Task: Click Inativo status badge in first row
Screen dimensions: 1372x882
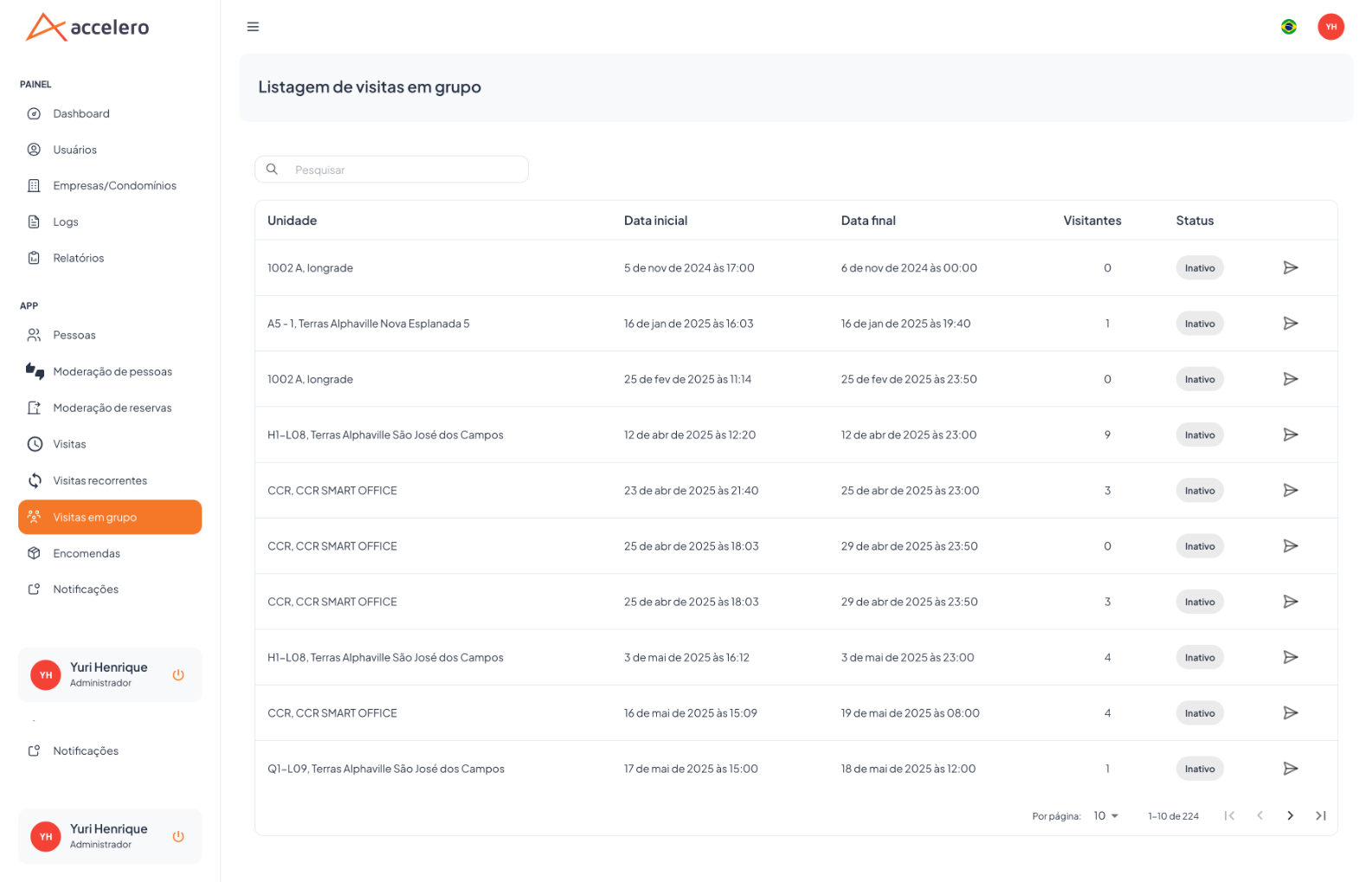Action: [x=1199, y=268]
